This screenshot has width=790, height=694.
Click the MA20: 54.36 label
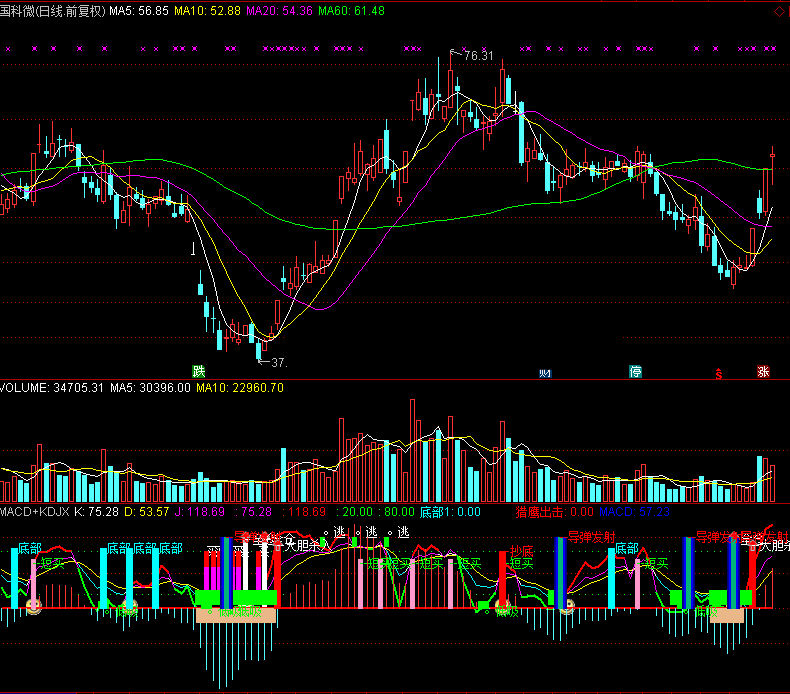[x=280, y=11]
